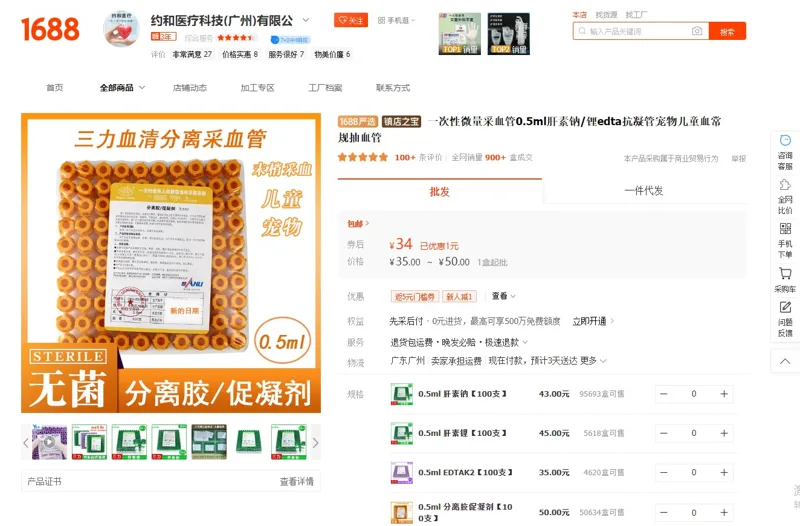
Task: Open the 店铺动态 menu item
Action: click(x=190, y=88)
